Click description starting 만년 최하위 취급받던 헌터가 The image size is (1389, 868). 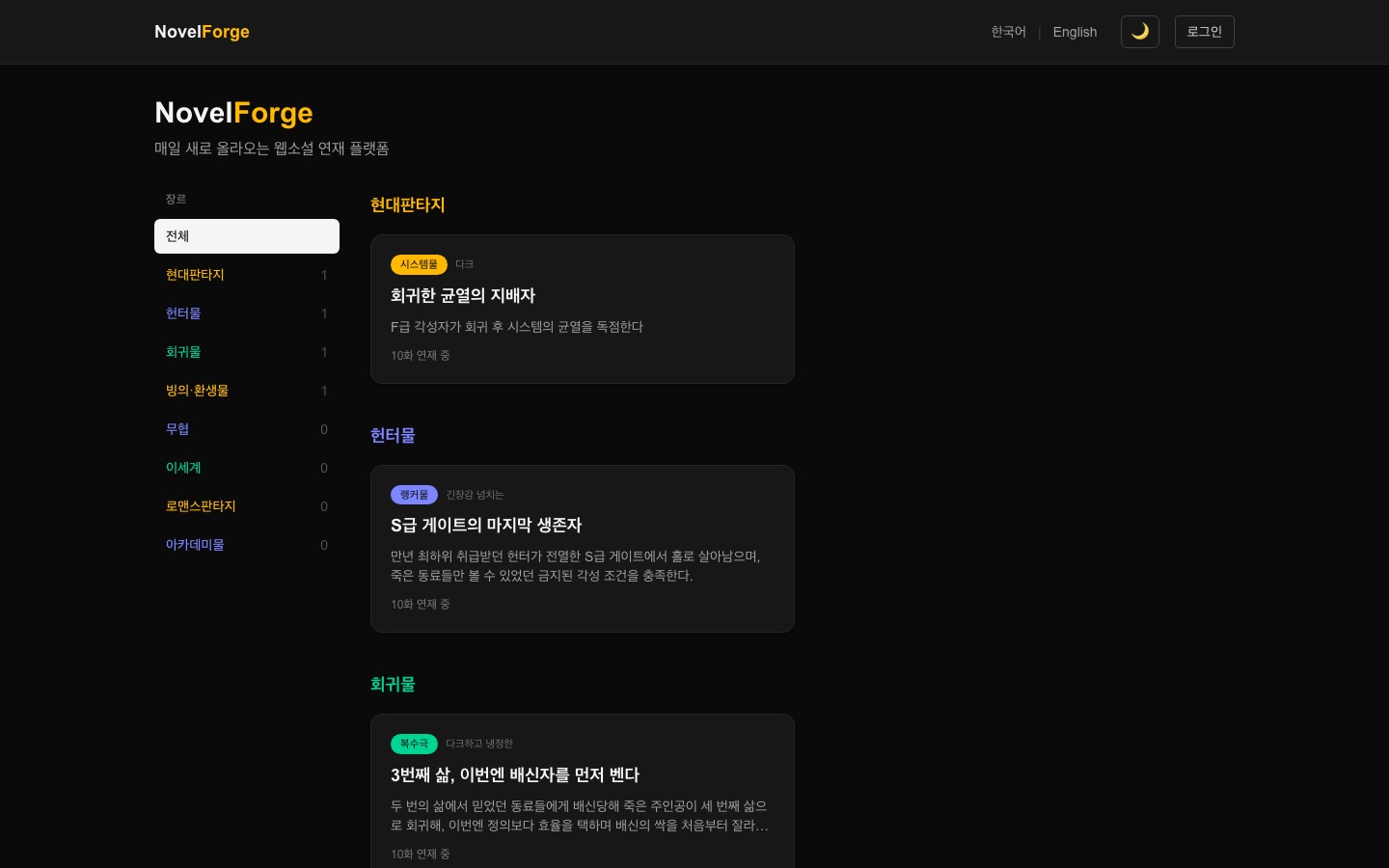coord(576,566)
